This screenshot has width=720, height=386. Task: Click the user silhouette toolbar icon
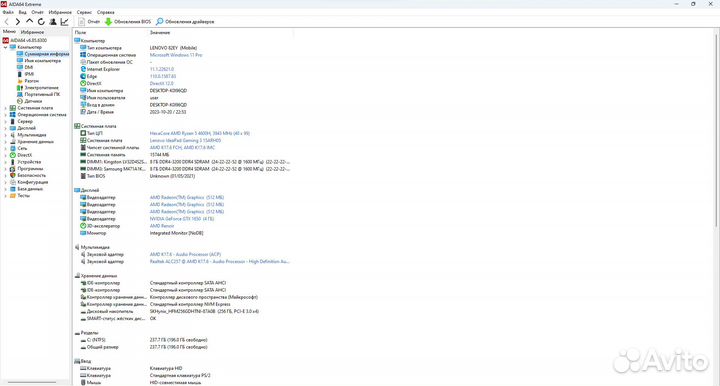point(53,22)
